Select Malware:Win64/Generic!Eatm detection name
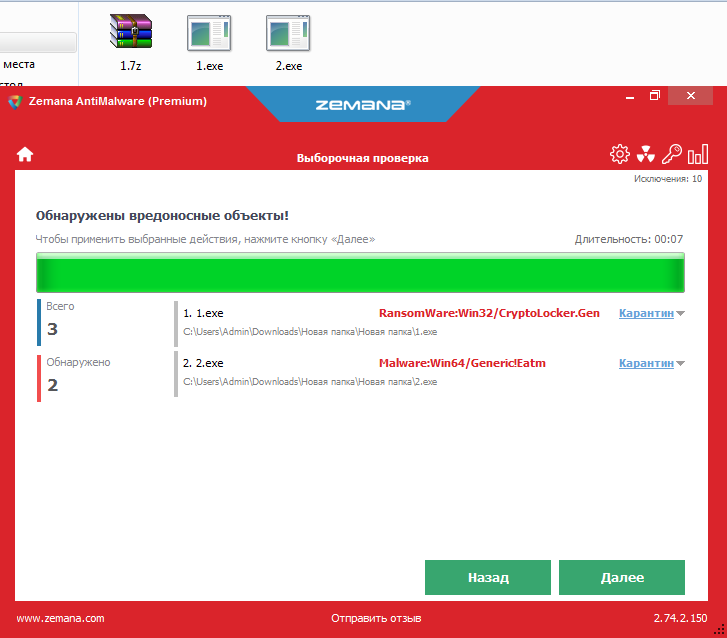 [462, 364]
